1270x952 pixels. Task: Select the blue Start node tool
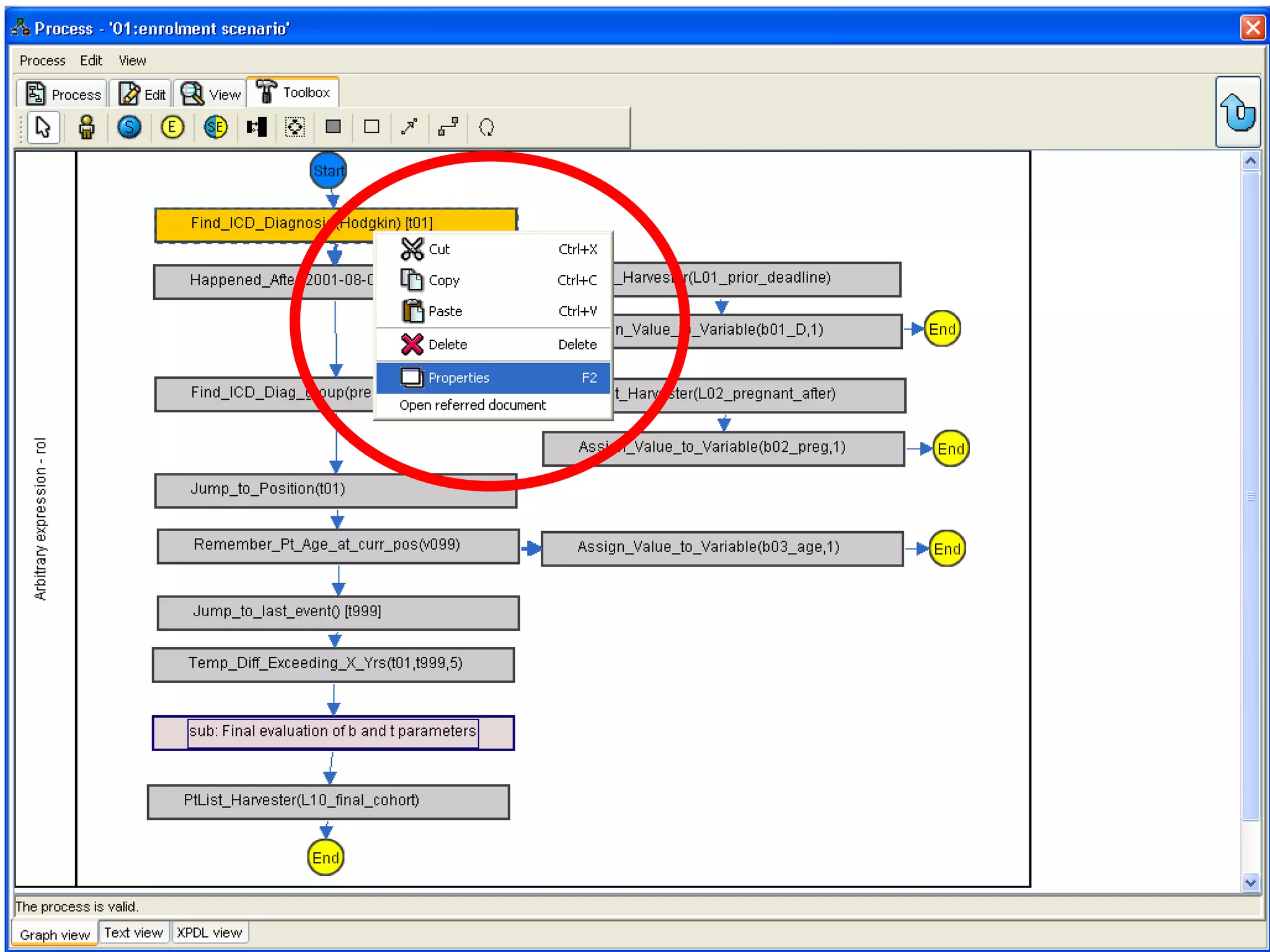(129, 128)
